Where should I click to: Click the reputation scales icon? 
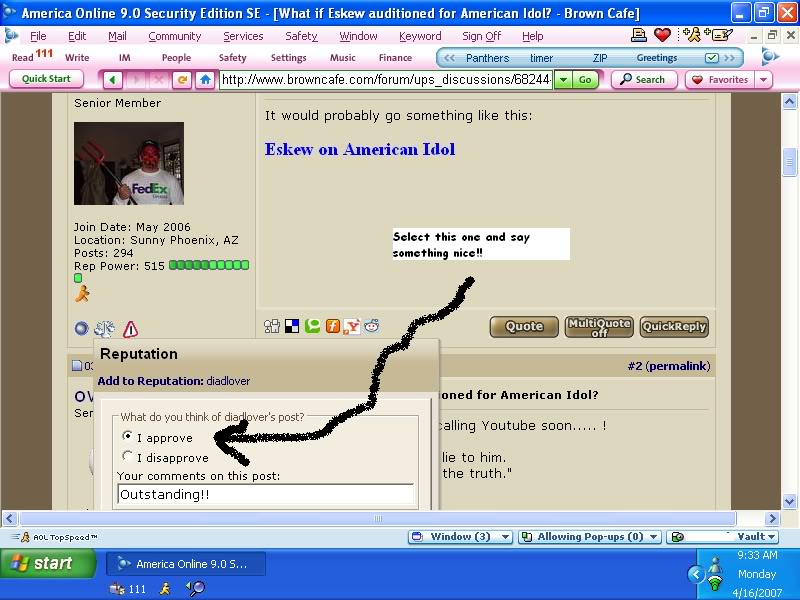pyautogui.click(x=105, y=329)
